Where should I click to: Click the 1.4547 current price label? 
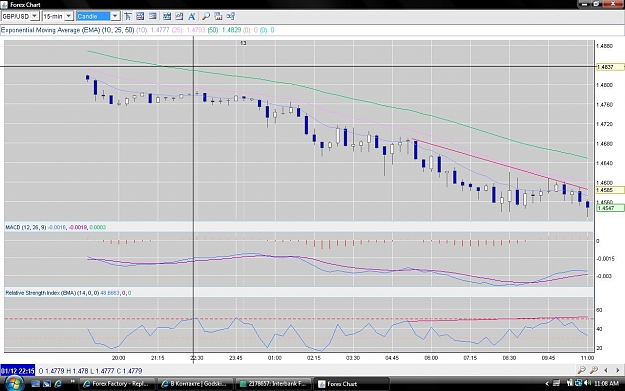(609, 208)
